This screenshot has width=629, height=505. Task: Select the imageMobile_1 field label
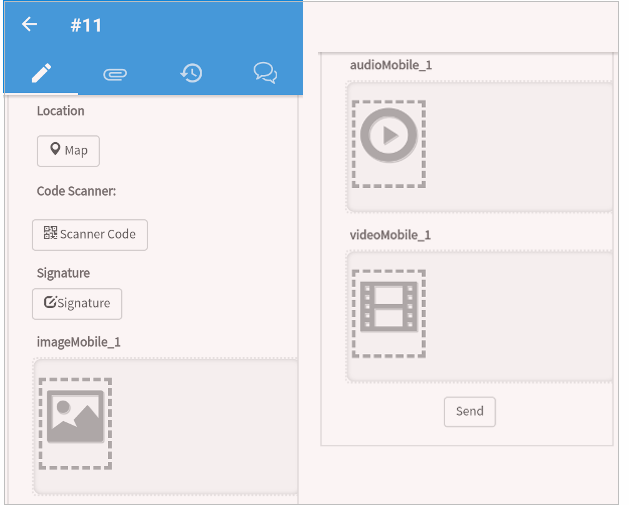(x=78, y=342)
